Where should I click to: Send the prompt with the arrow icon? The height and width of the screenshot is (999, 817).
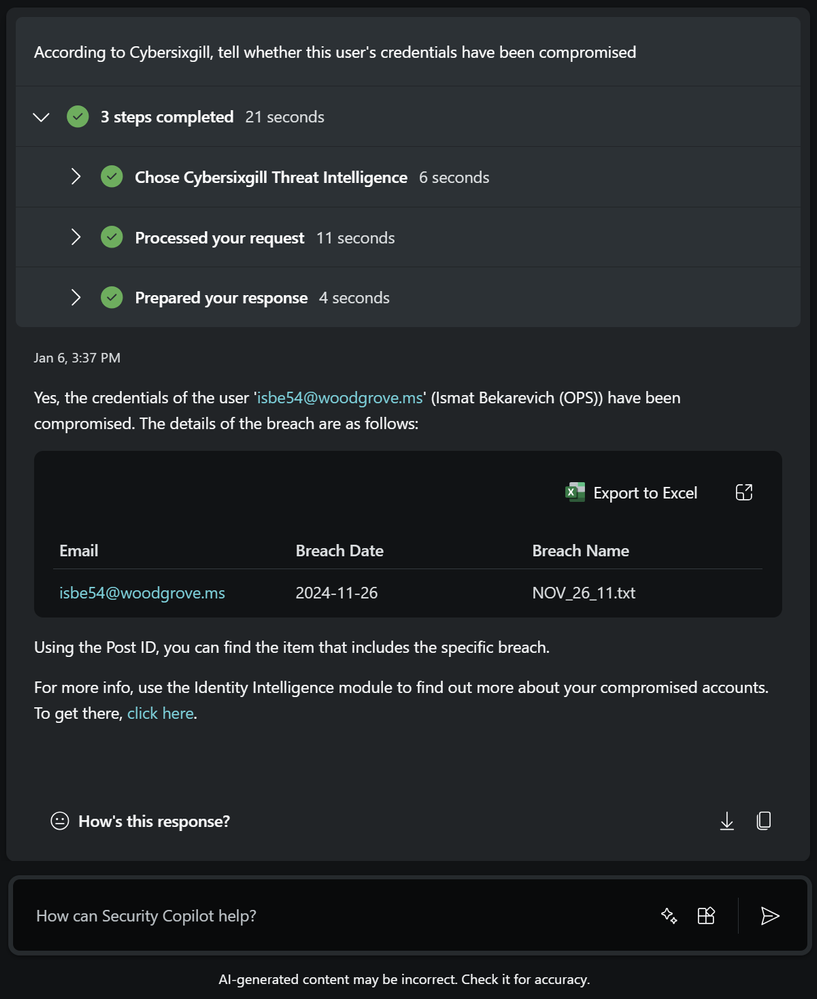(769, 915)
